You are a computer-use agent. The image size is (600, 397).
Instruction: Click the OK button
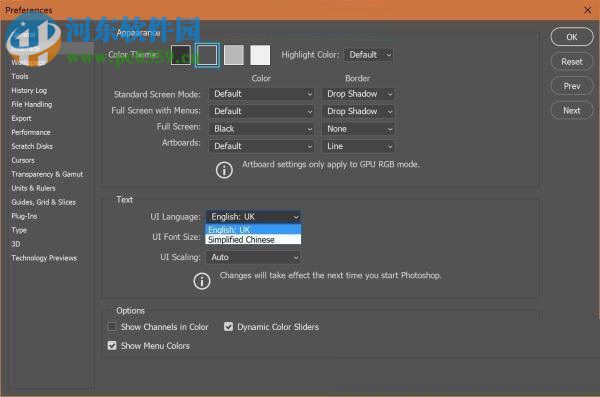(572, 37)
